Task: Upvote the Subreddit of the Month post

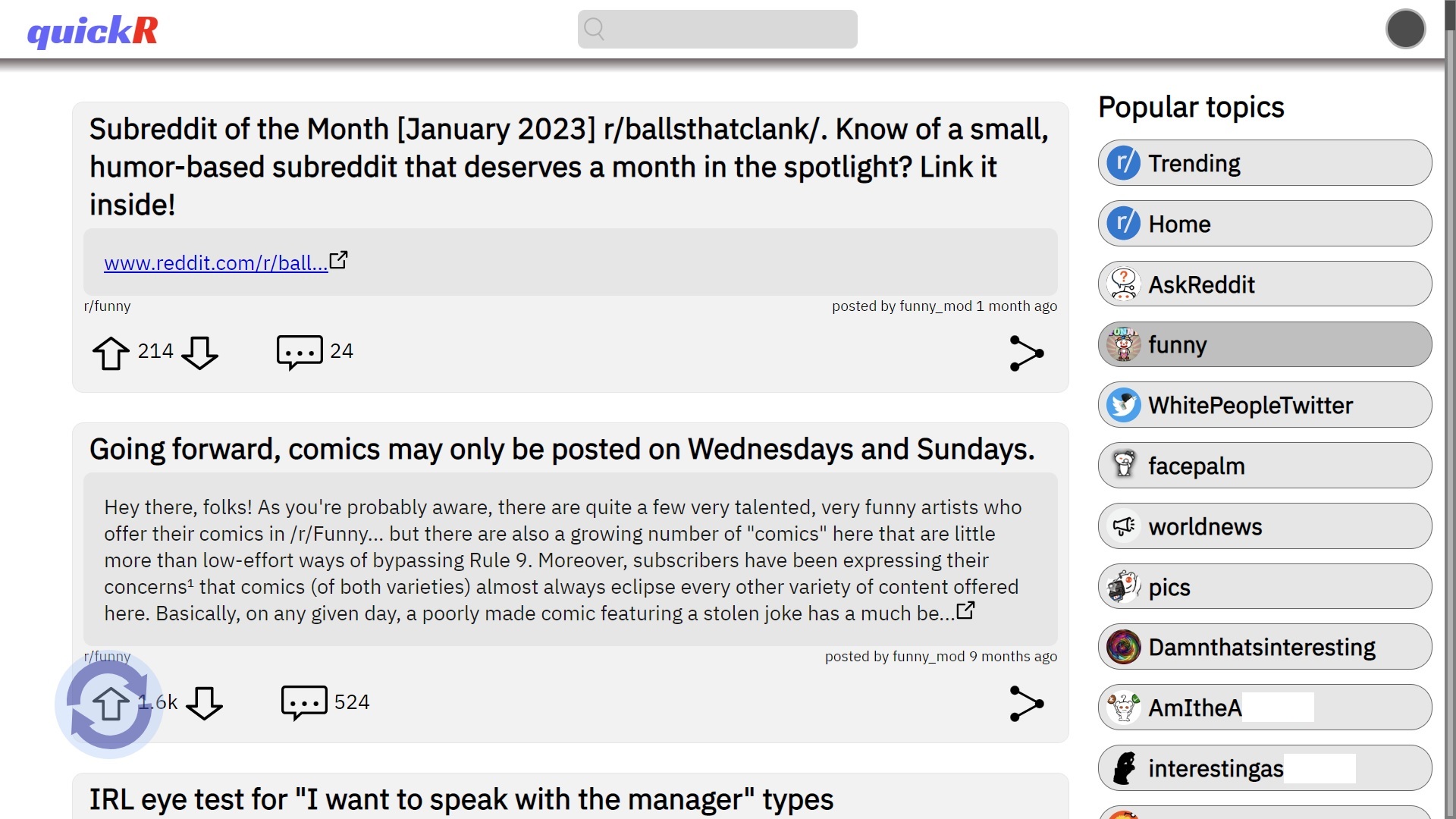Action: click(111, 353)
